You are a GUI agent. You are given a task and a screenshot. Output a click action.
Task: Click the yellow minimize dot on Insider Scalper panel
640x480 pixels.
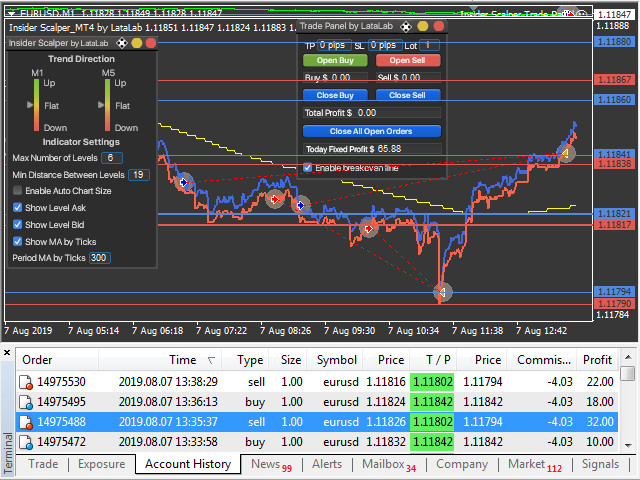pyautogui.click(x=137, y=43)
